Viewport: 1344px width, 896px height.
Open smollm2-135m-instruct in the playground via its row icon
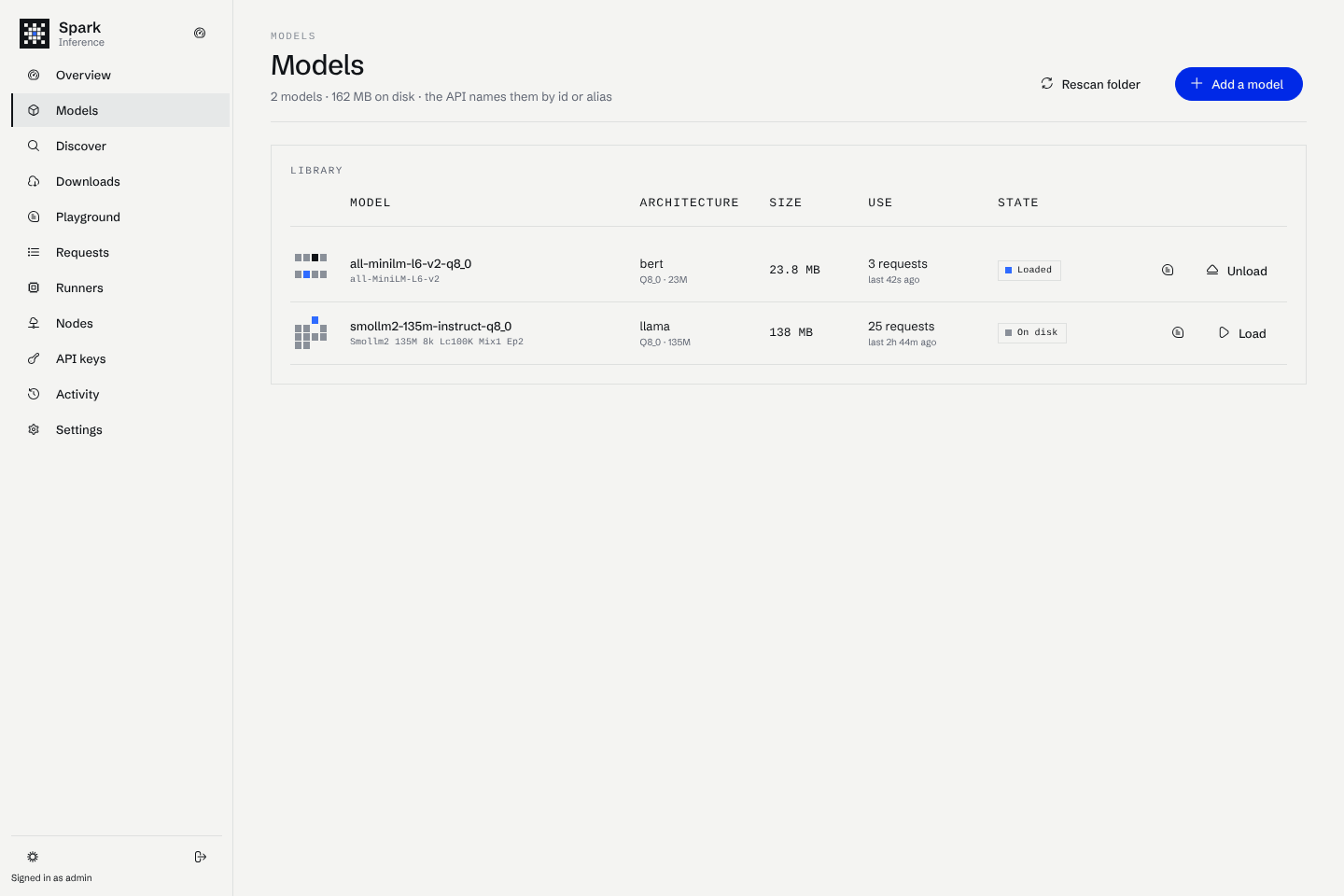tap(1178, 332)
